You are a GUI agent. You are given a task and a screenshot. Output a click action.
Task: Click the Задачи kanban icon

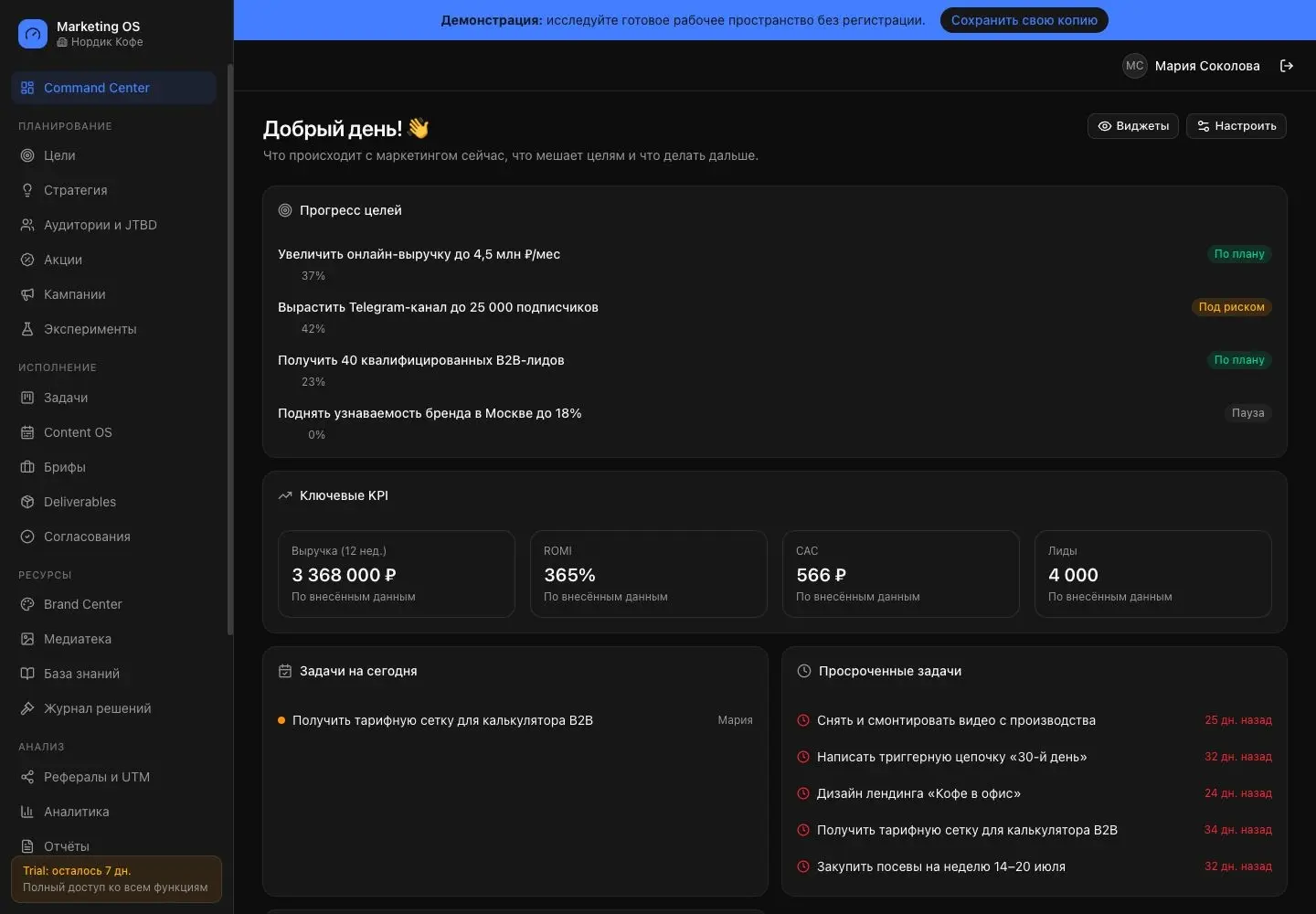[27, 398]
